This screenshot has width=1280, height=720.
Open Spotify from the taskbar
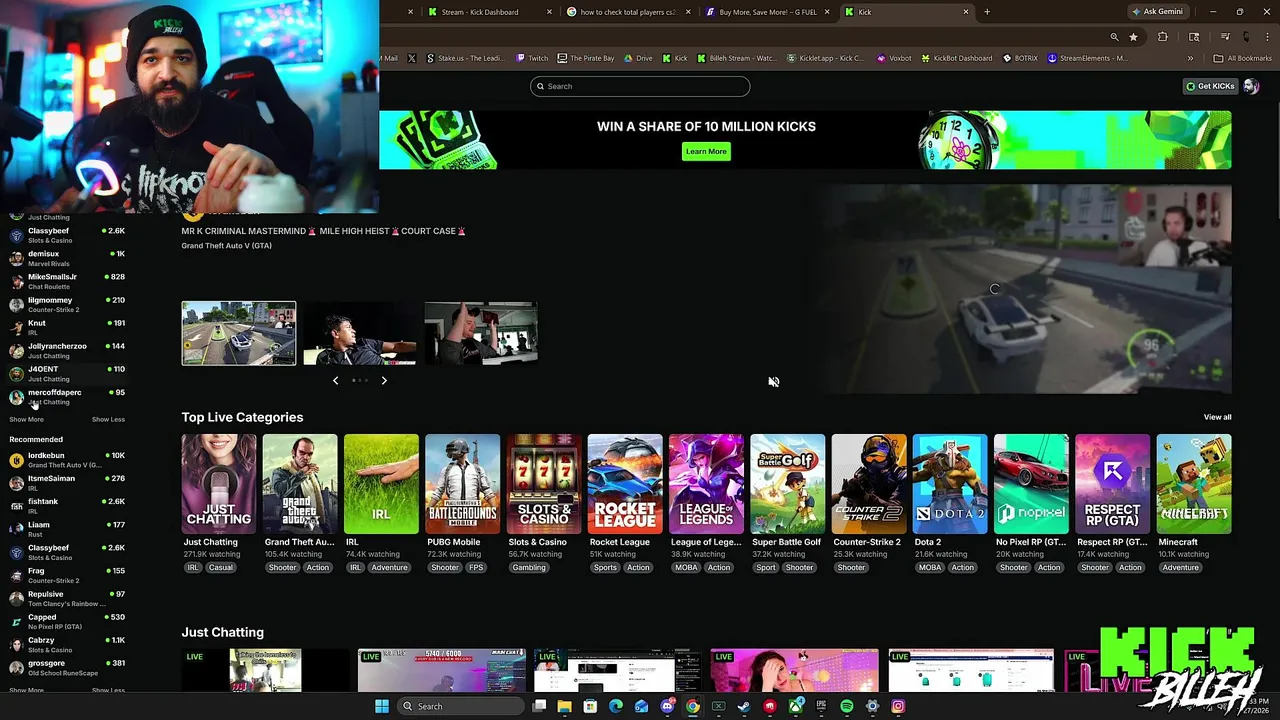pyautogui.click(x=847, y=706)
